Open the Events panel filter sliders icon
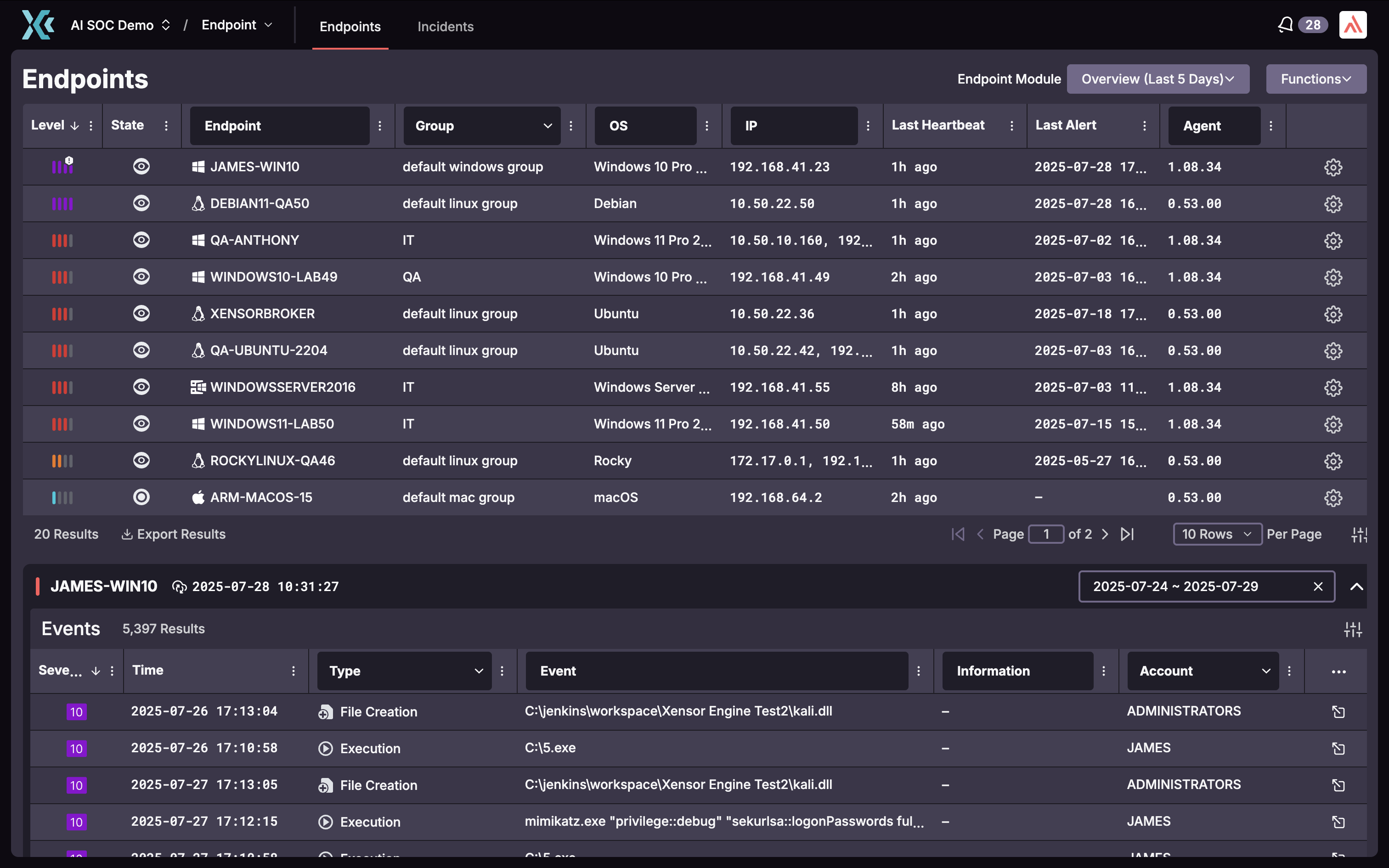1389x868 pixels. coord(1352,629)
